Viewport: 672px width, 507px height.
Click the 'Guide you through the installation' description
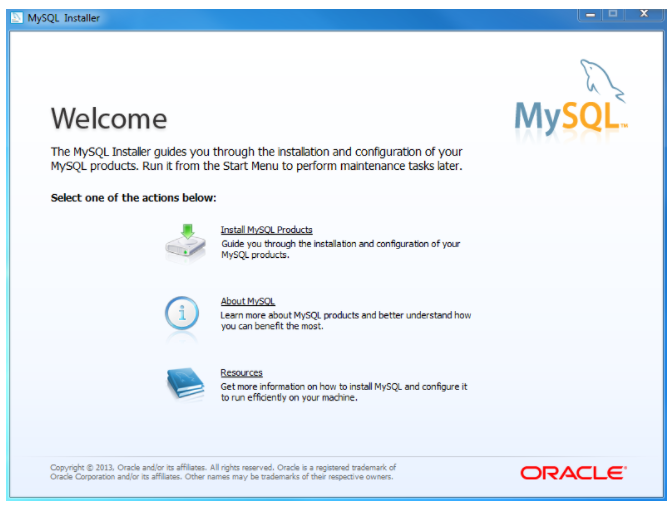coord(340,249)
